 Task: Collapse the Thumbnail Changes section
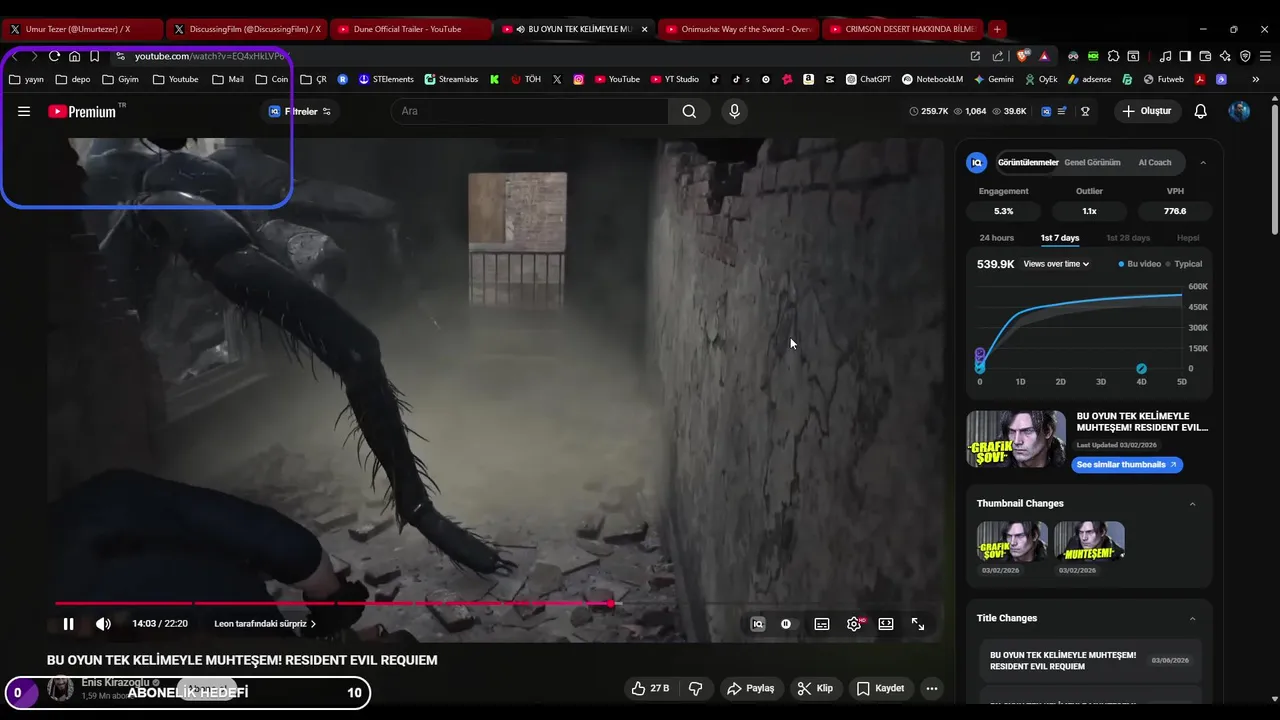pyautogui.click(x=1192, y=504)
